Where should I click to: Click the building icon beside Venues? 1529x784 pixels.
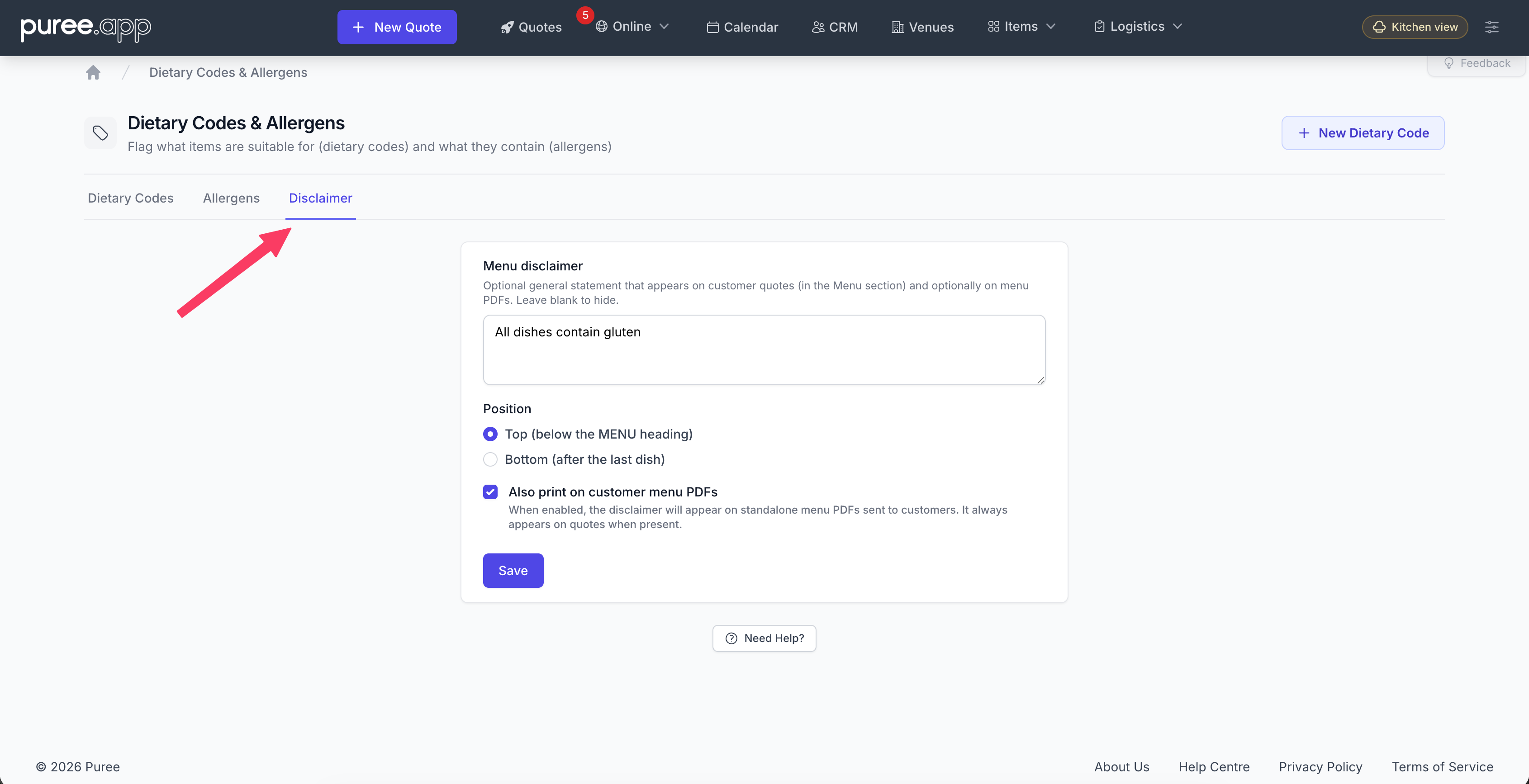click(x=897, y=27)
